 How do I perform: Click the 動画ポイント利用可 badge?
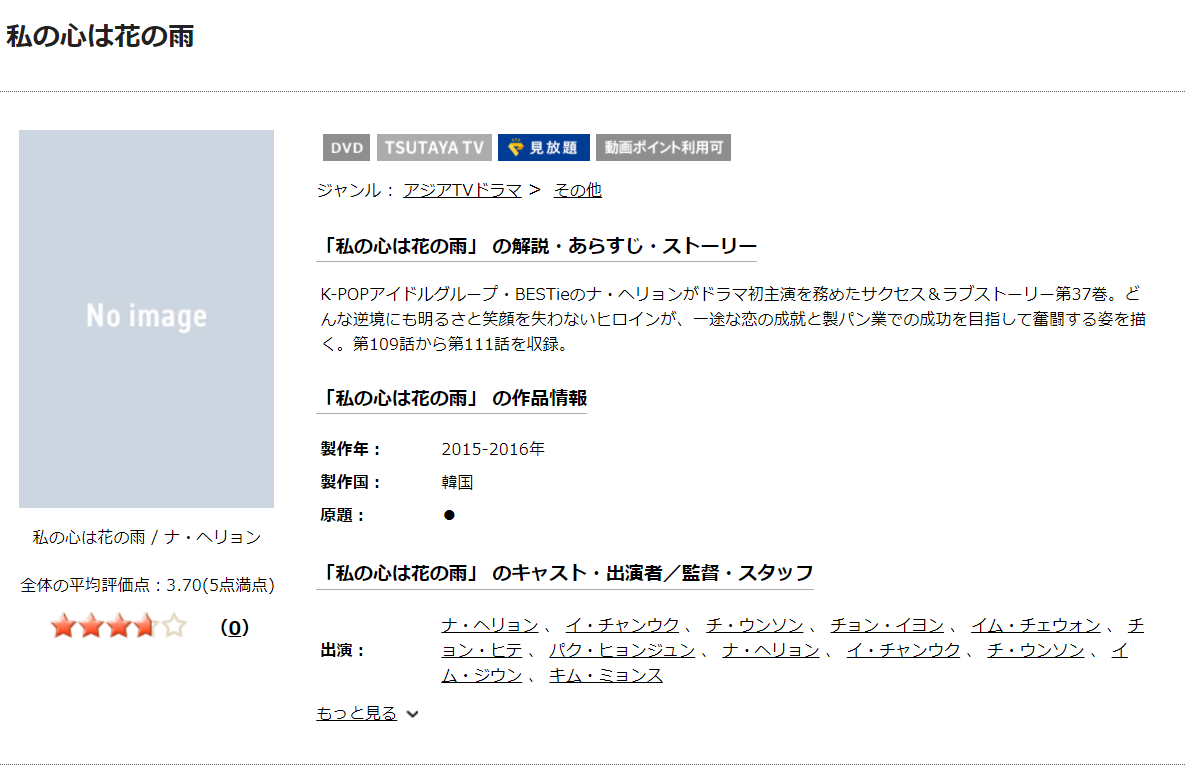tap(663, 148)
